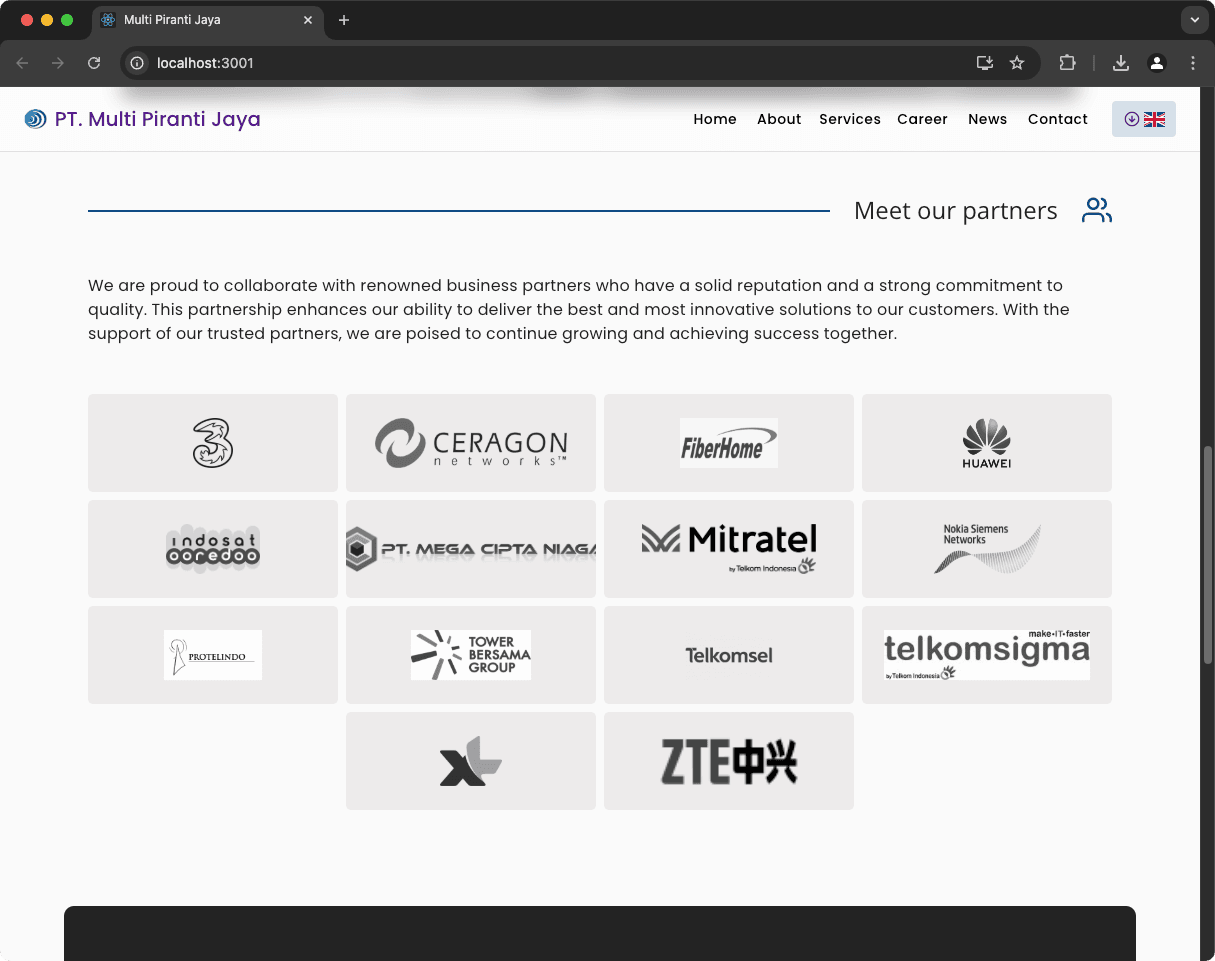Click the partners people icon beside heading
This screenshot has height=961, width=1215.
[1097, 210]
